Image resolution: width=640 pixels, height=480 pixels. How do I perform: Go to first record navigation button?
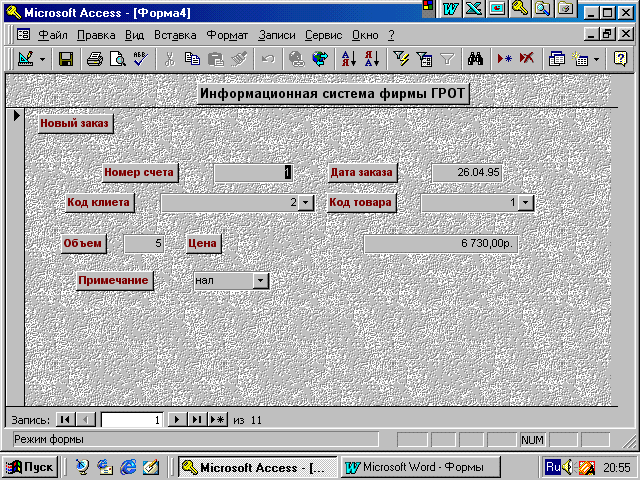pyautogui.click(x=65, y=420)
